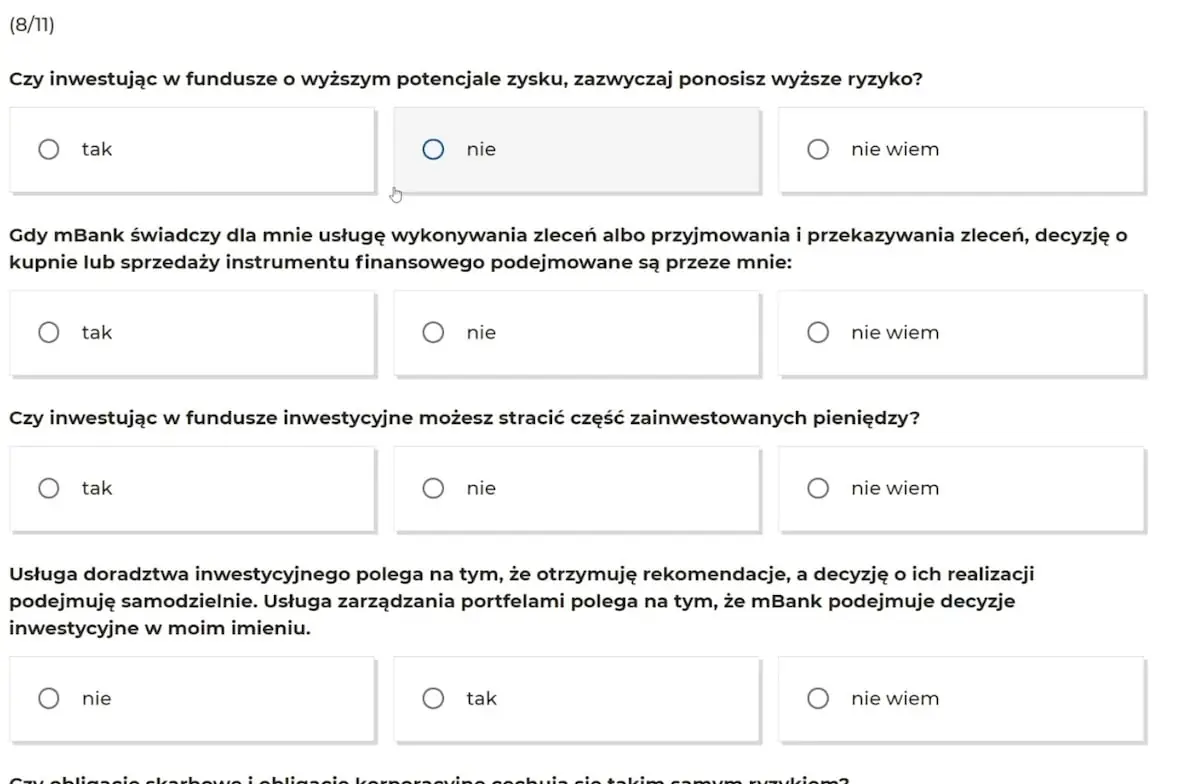Select tak for the investment advisory question

(x=577, y=698)
